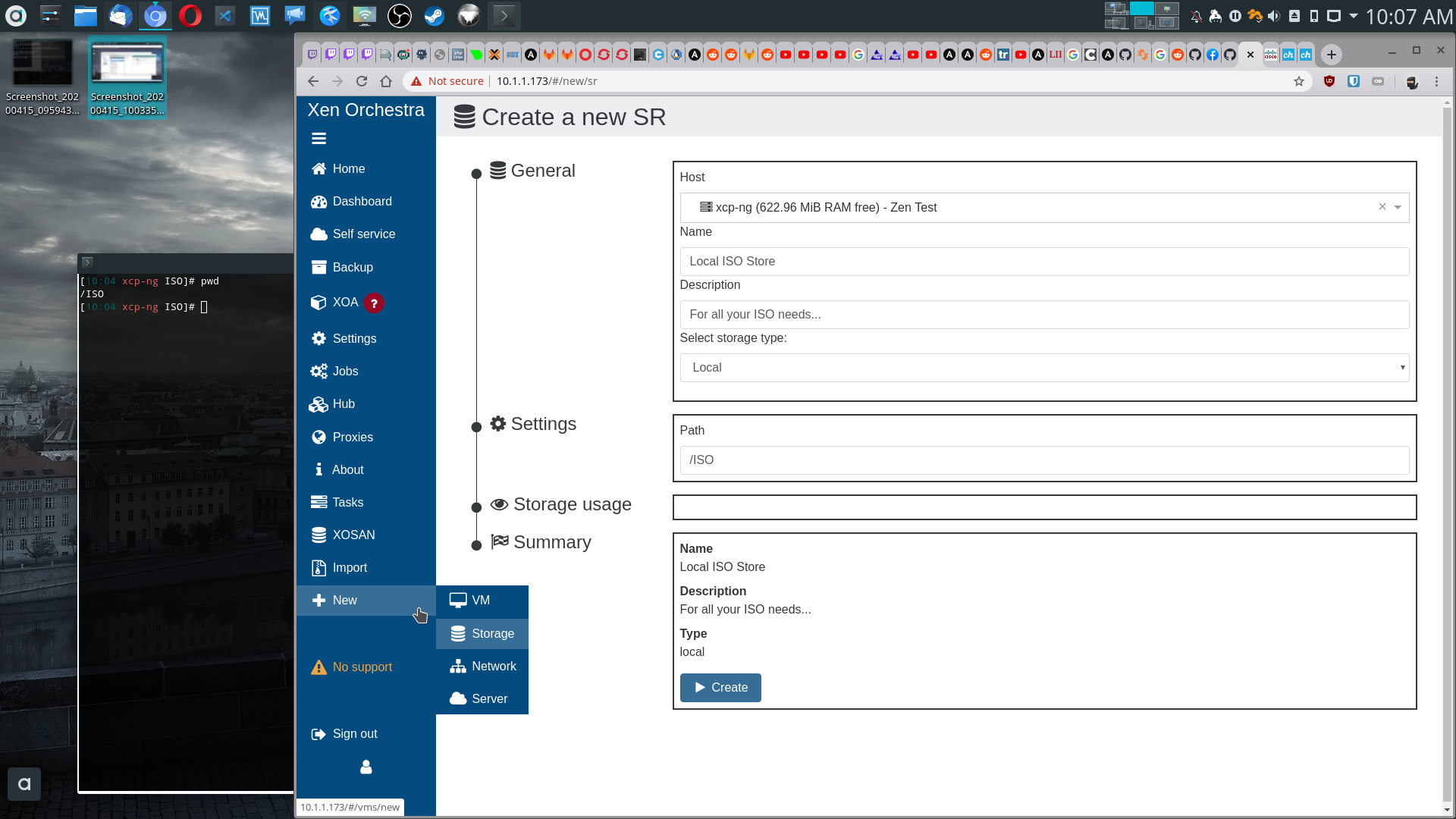
Task: Open the file manager from the taskbar
Action: 86,15
